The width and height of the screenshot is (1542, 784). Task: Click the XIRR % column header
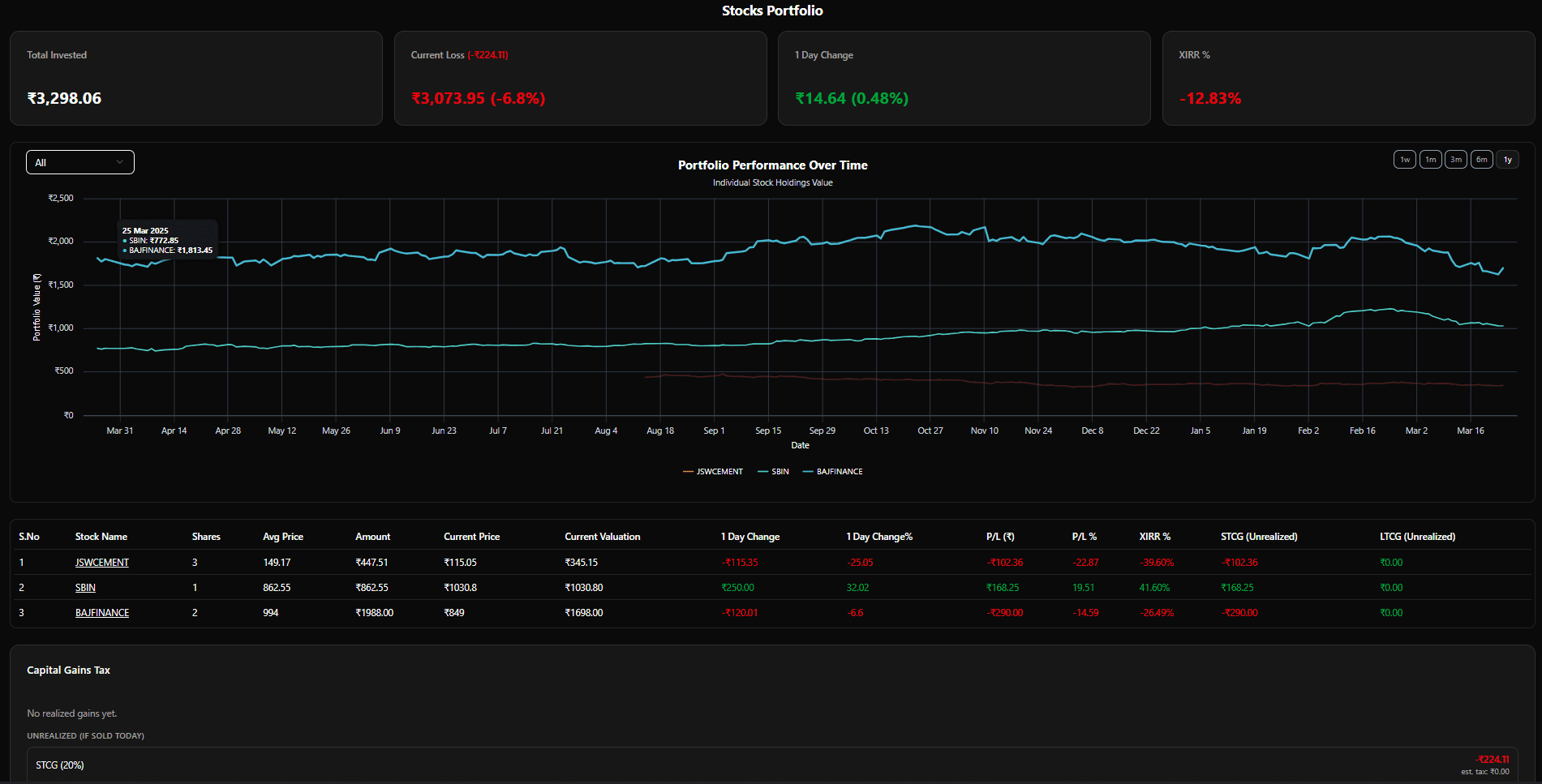pyautogui.click(x=1154, y=537)
